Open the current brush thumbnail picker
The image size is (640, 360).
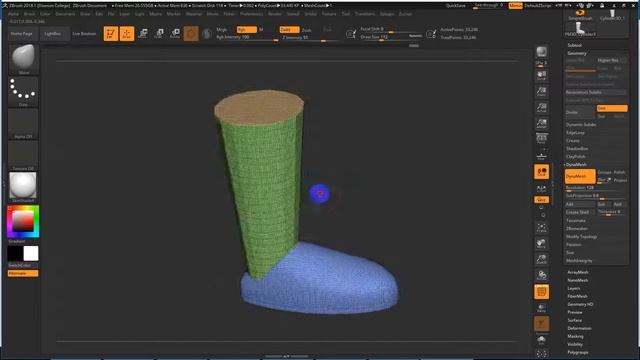23,59
